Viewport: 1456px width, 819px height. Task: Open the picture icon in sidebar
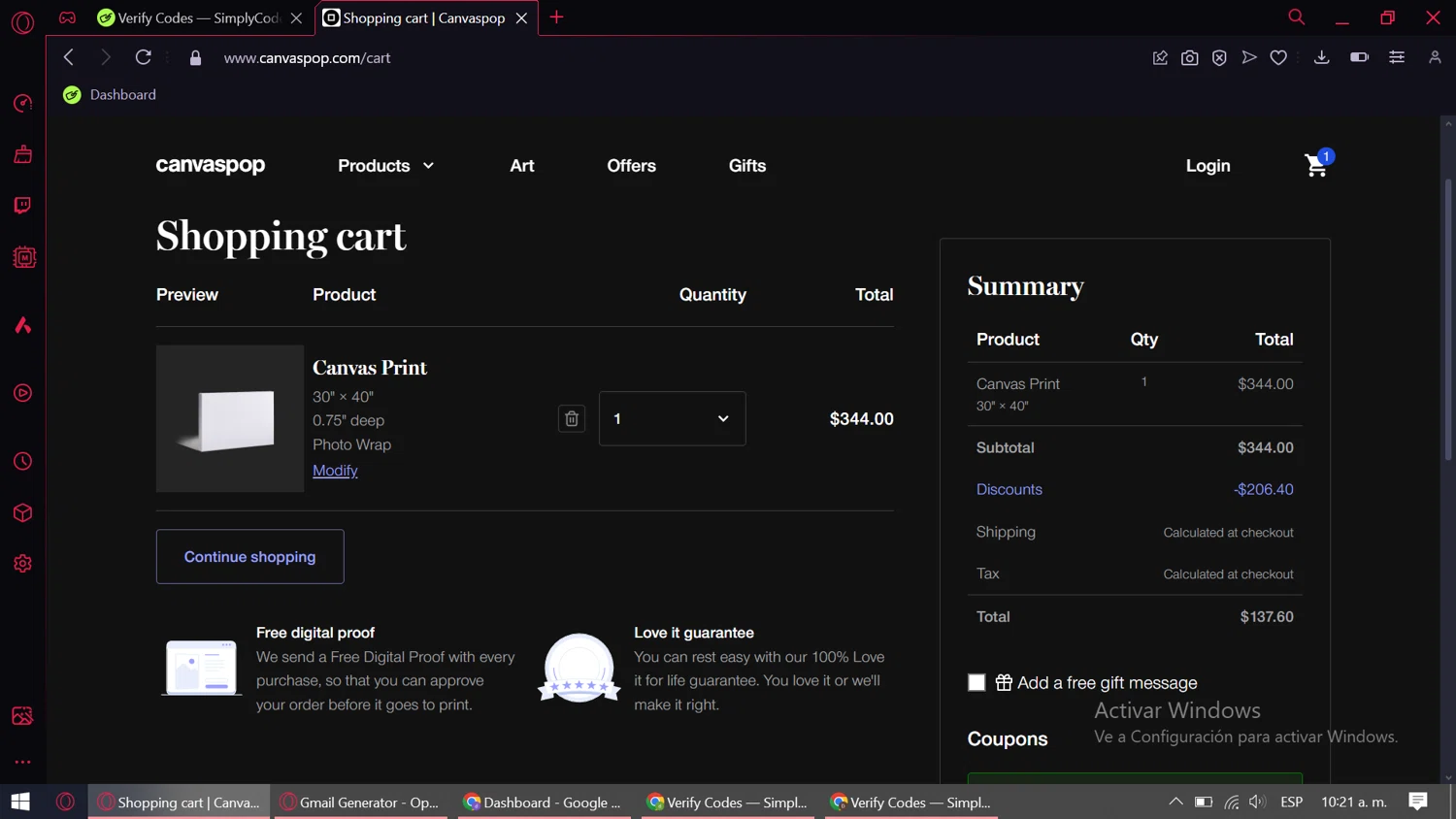[22, 716]
